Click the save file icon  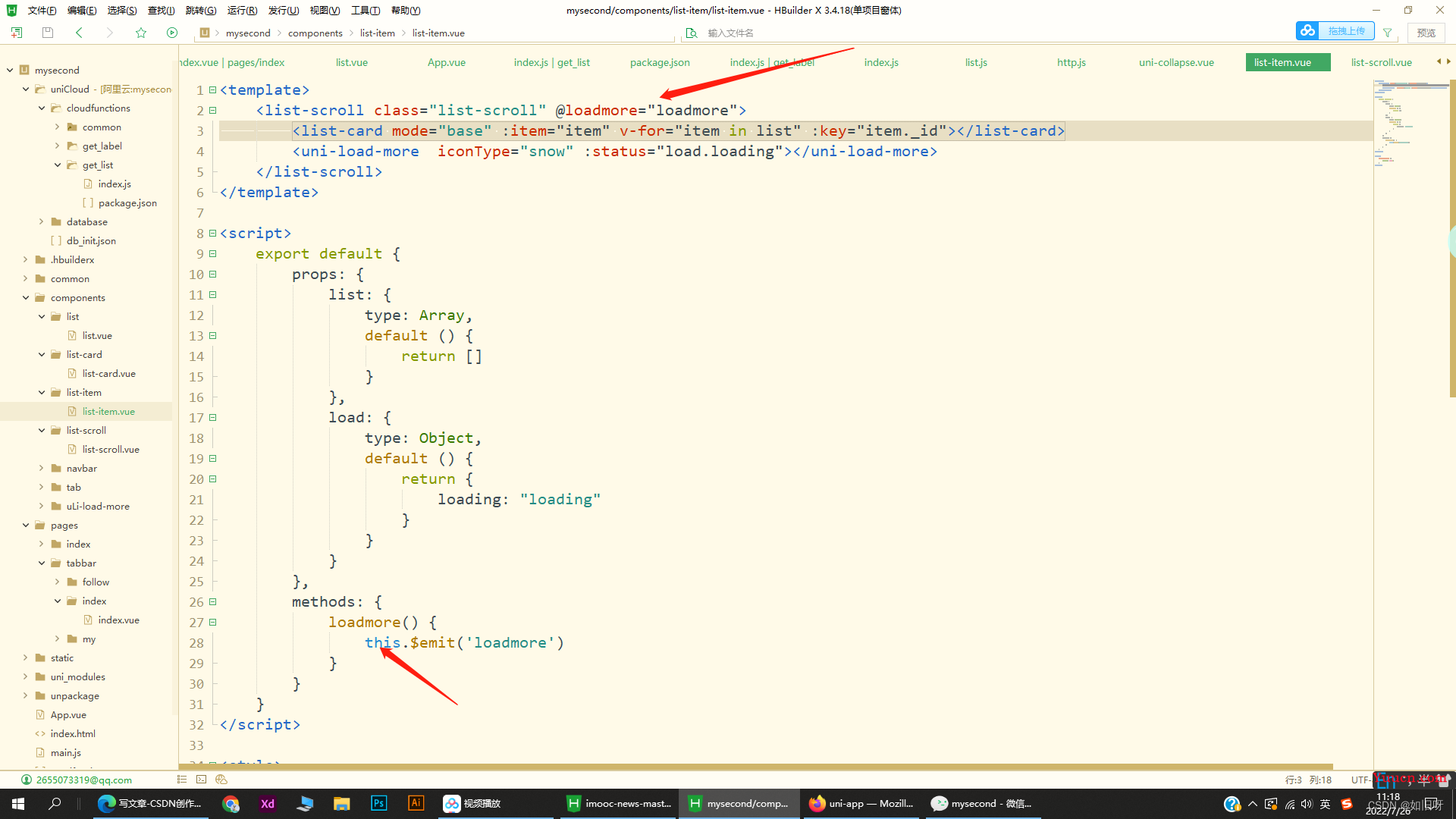pyautogui.click(x=48, y=33)
